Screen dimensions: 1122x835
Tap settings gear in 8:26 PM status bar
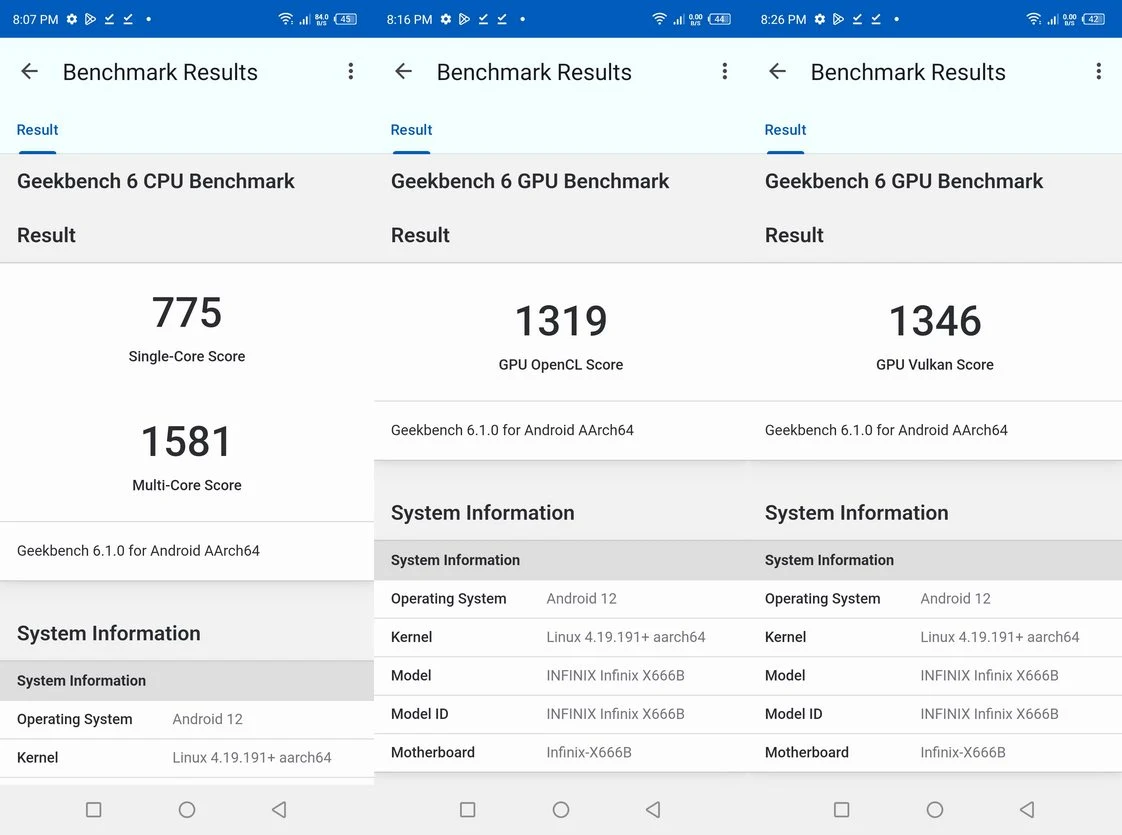coord(819,19)
